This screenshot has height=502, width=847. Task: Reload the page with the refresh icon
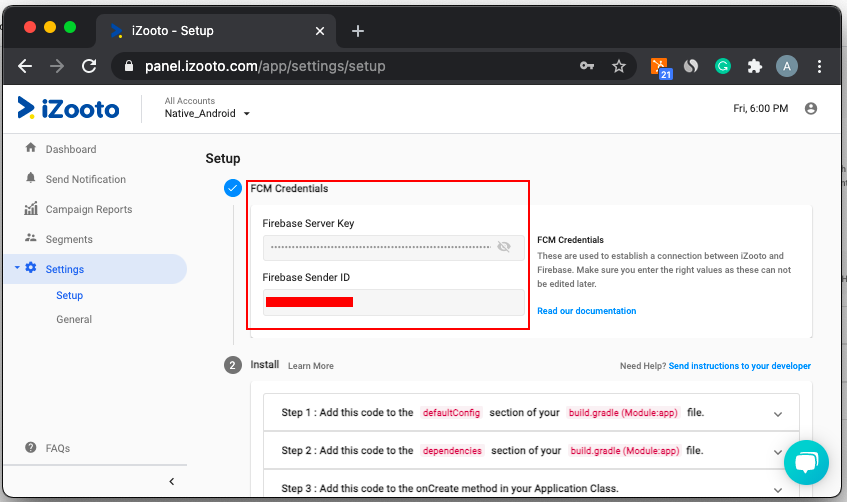89,66
